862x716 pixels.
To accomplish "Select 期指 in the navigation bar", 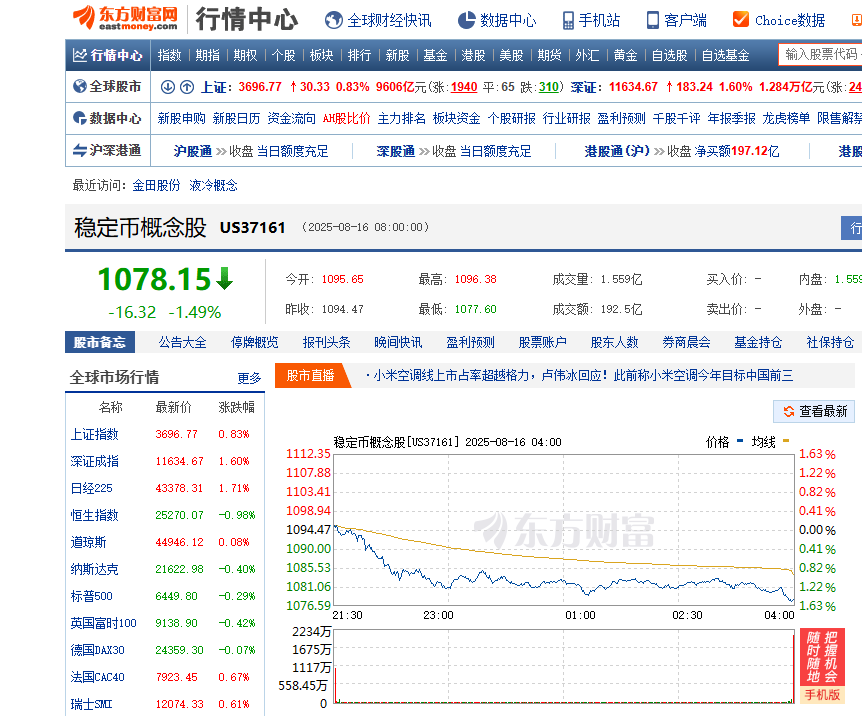I will (x=207, y=56).
